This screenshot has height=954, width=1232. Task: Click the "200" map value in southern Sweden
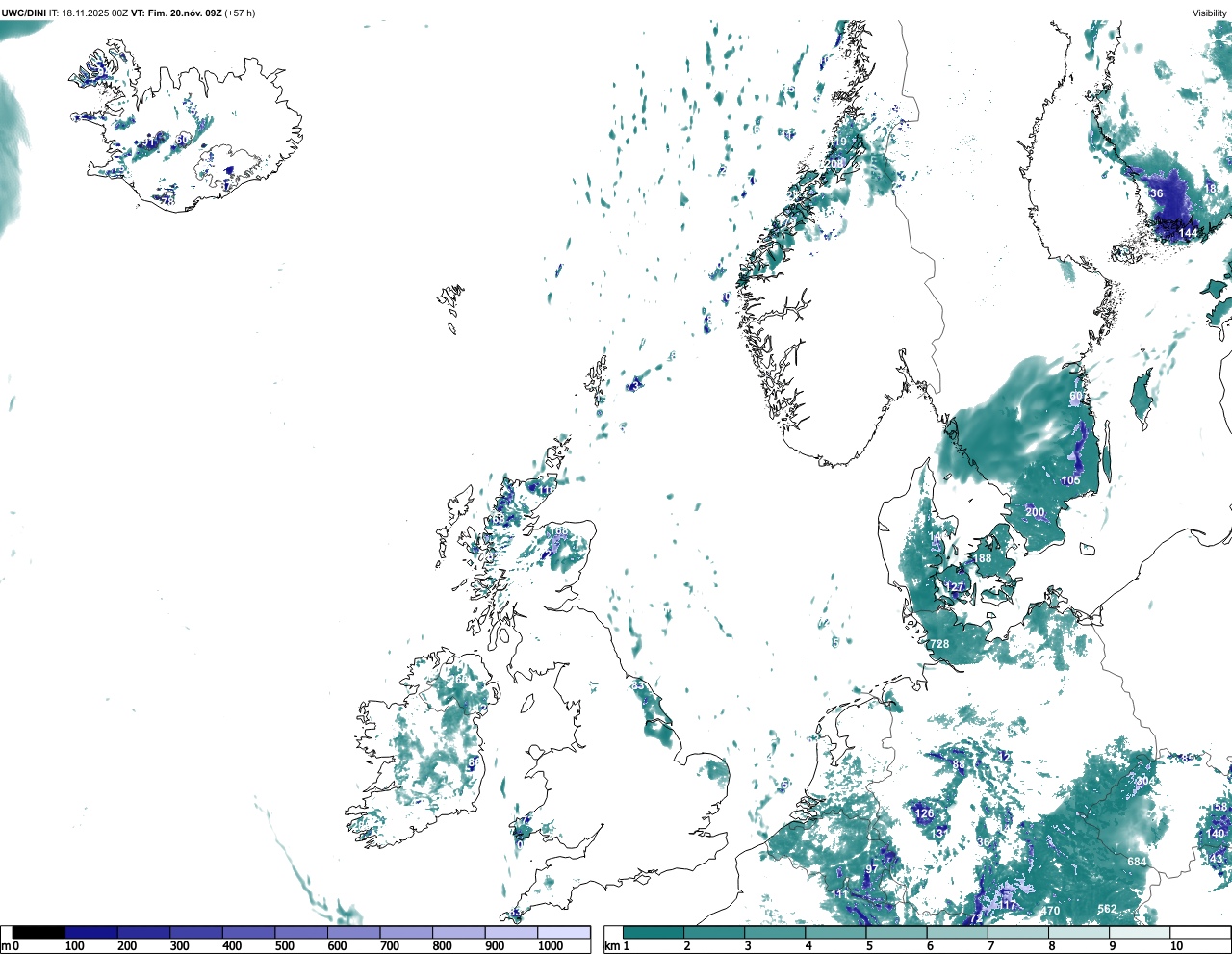[x=1035, y=512]
